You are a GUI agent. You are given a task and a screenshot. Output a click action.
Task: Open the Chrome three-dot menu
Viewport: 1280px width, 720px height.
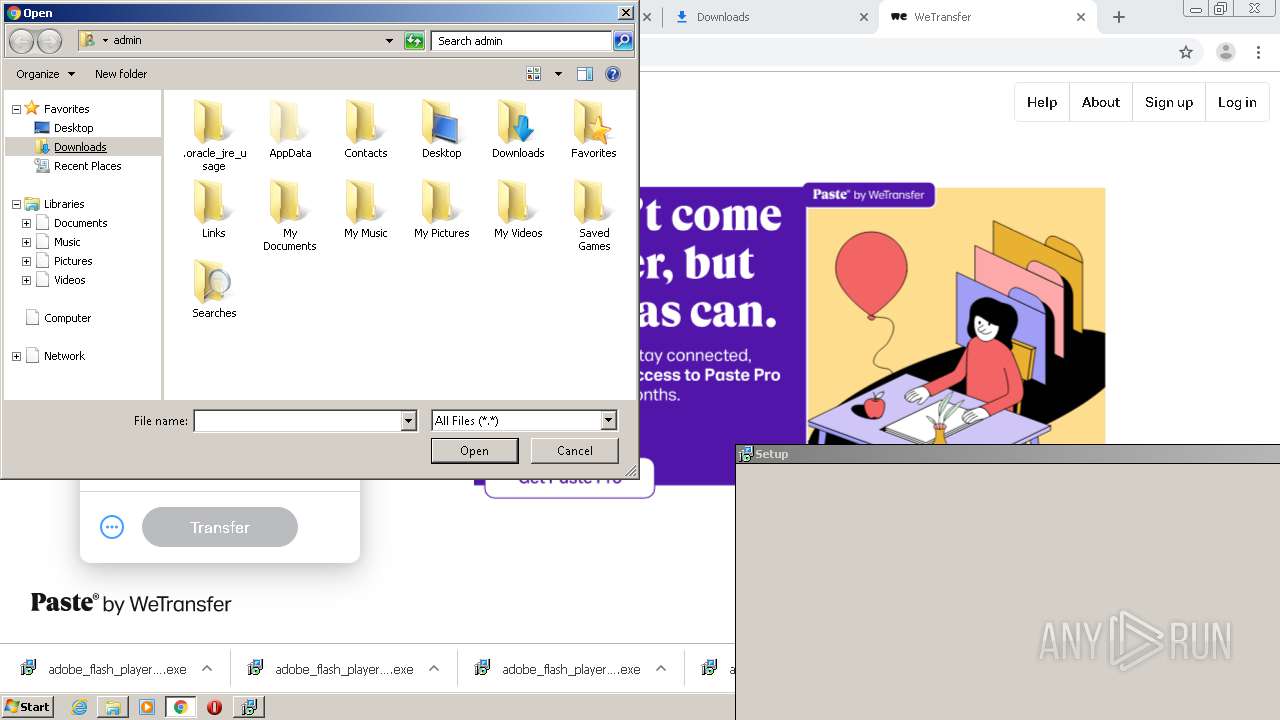[x=1259, y=52]
